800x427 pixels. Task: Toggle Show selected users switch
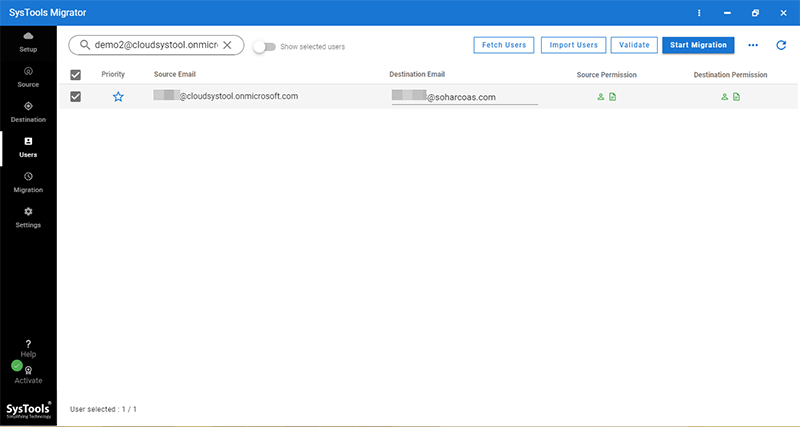[x=264, y=46]
